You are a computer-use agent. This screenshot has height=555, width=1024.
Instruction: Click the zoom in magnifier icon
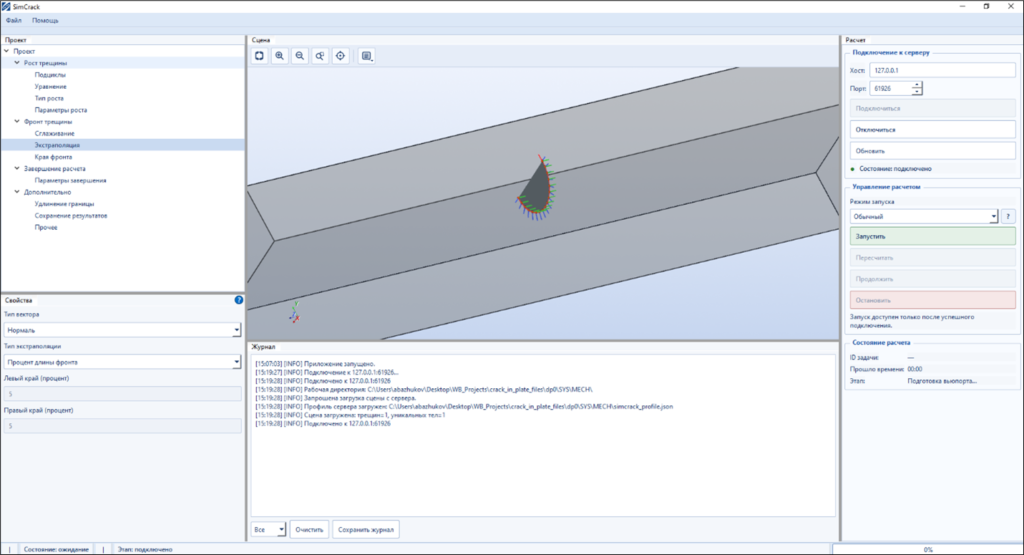(x=280, y=56)
